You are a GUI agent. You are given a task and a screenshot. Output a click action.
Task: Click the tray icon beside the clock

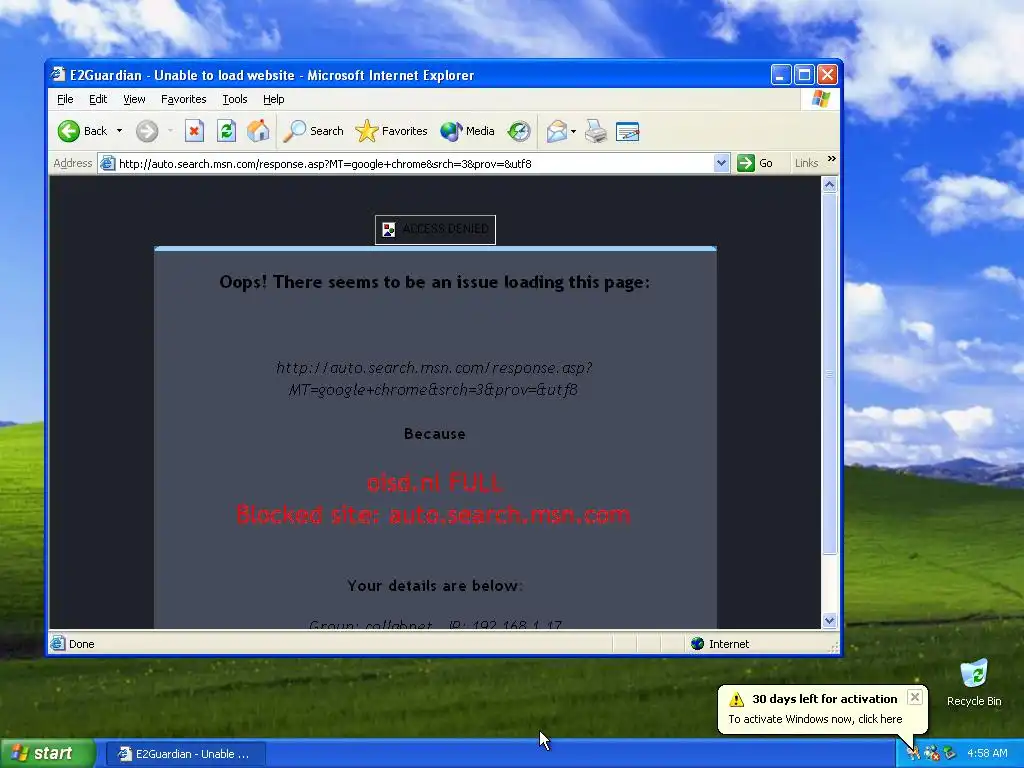click(x=950, y=754)
